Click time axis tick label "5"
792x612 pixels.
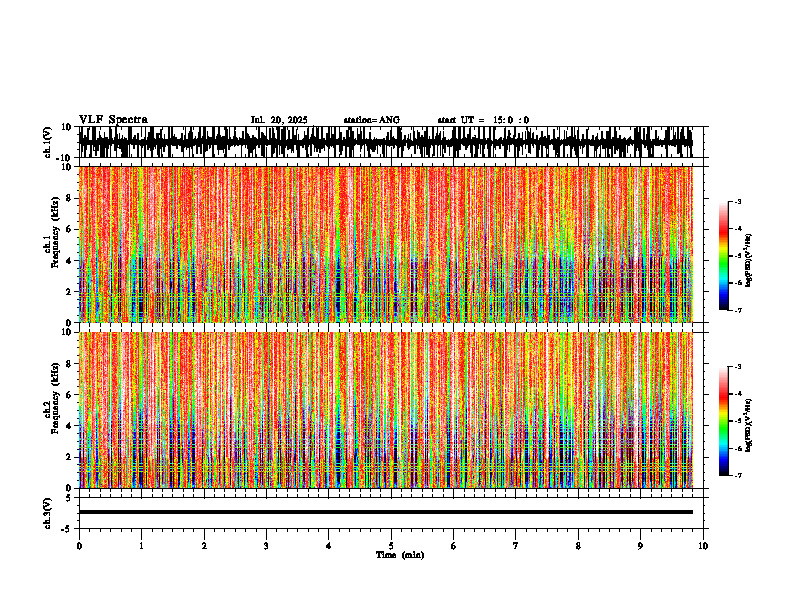[391, 546]
